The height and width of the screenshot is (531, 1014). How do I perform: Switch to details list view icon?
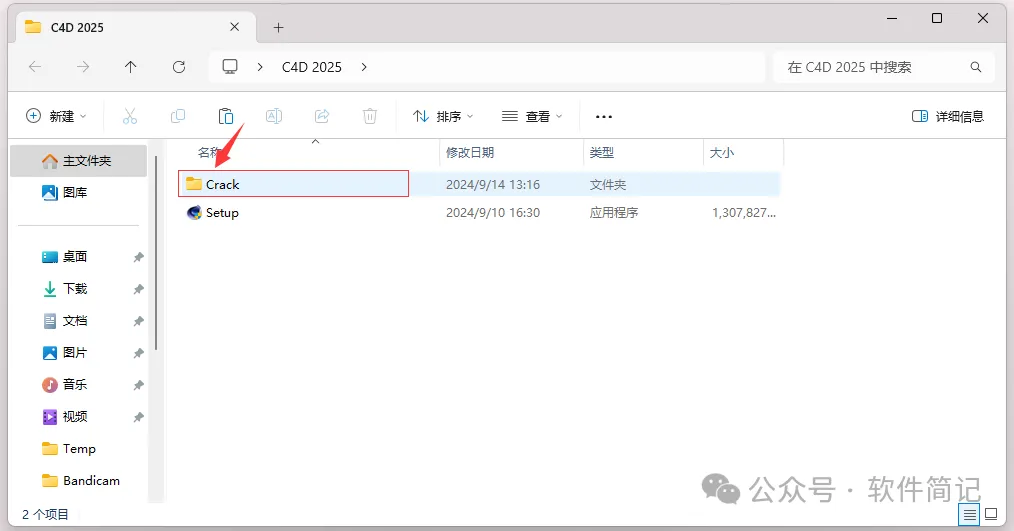[x=969, y=515]
